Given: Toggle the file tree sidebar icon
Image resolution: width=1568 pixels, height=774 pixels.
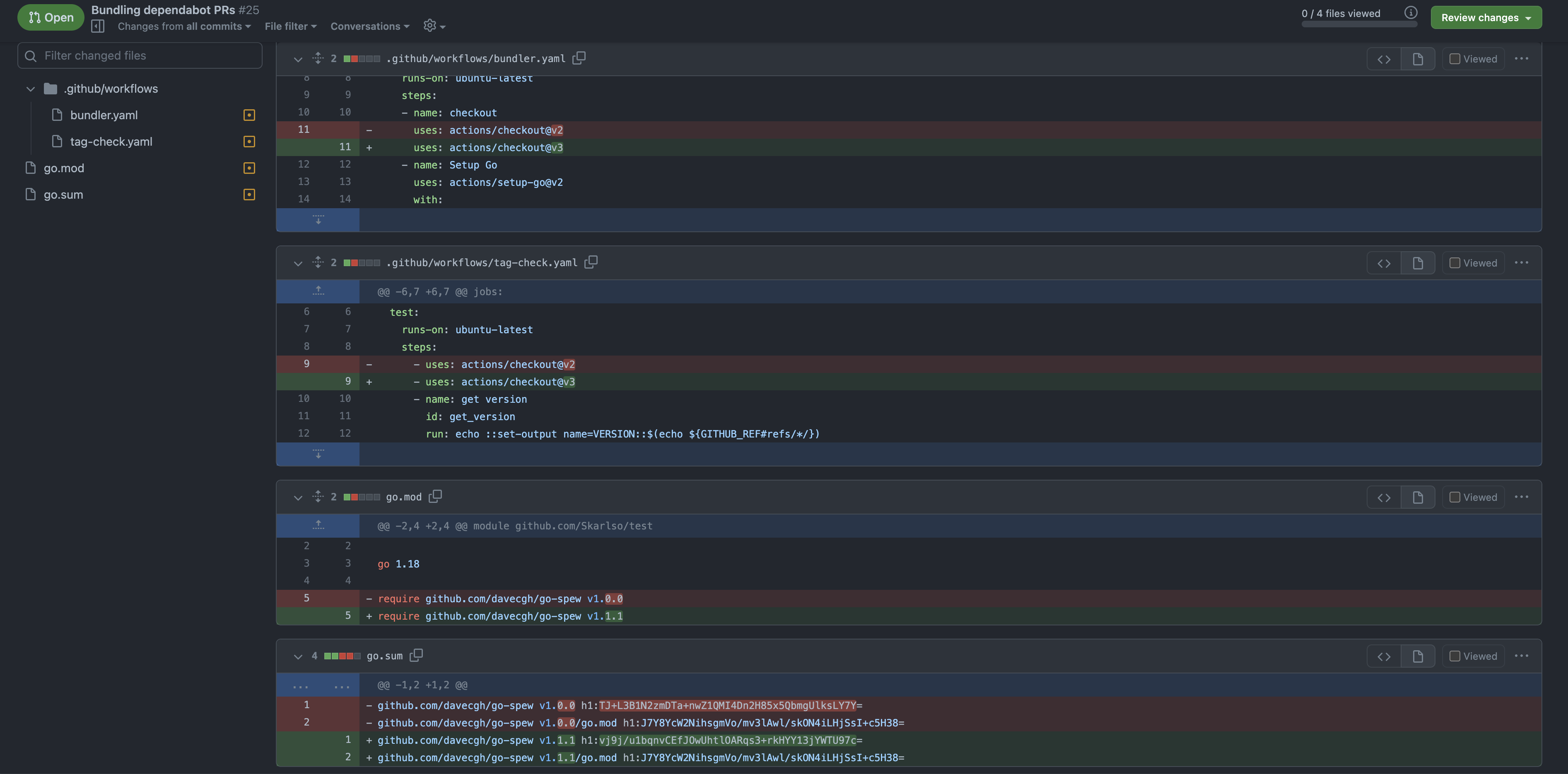Looking at the screenshot, I should (97, 26).
